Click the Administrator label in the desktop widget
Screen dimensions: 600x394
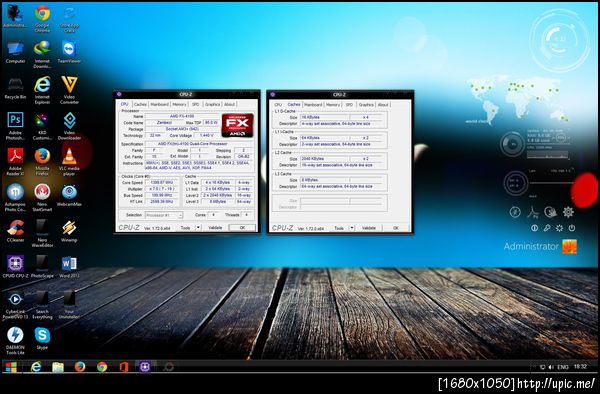pos(531,246)
